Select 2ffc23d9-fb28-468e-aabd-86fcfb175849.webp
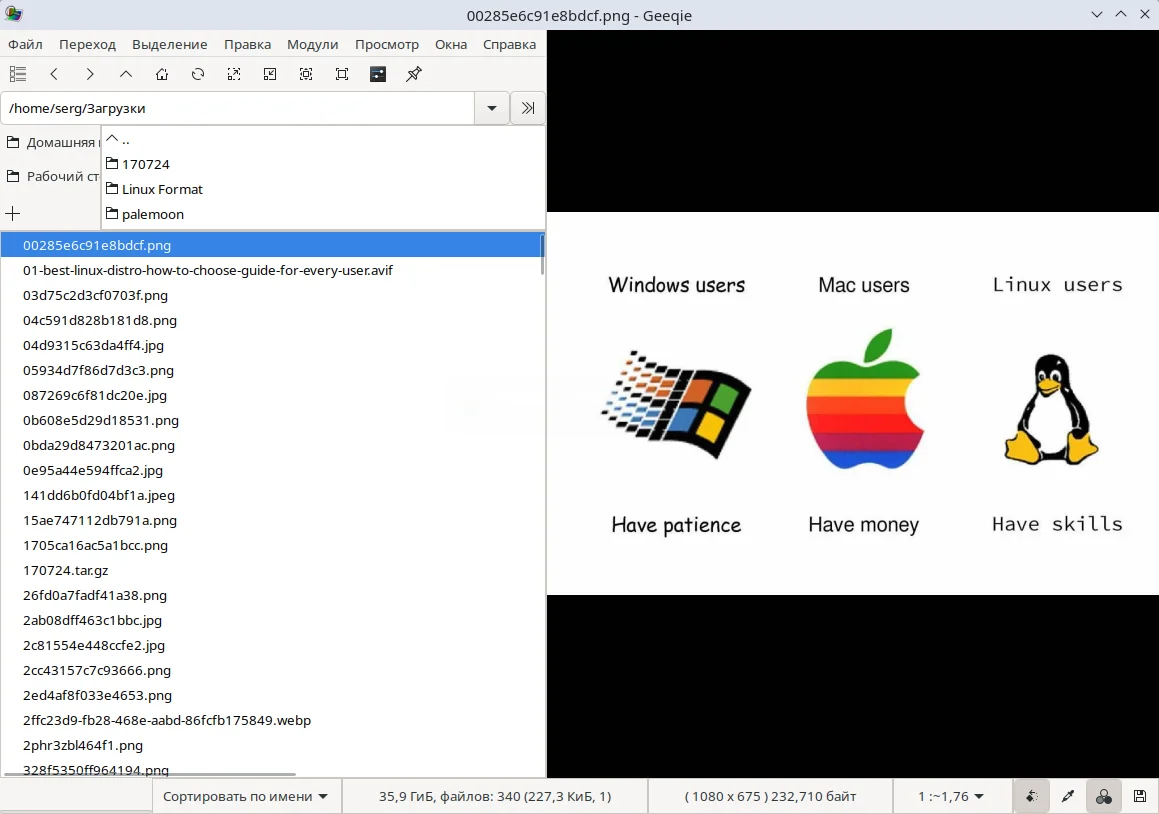Screen dimensions: 1159x814 (271, 720)
